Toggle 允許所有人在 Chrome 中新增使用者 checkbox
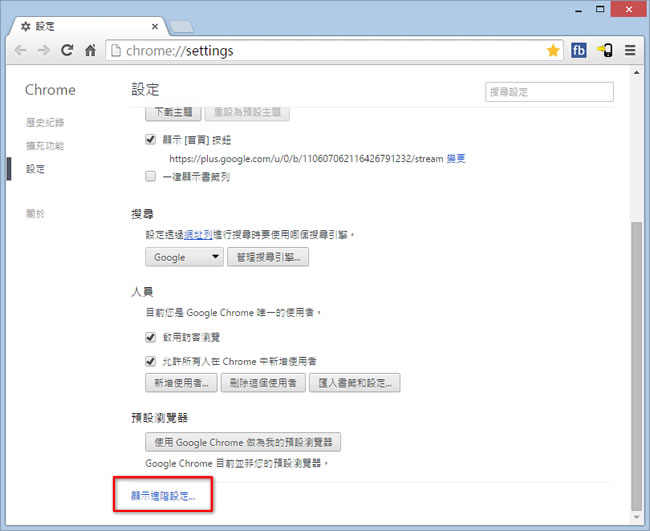The width and height of the screenshot is (650, 531). (x=150, y=361)
